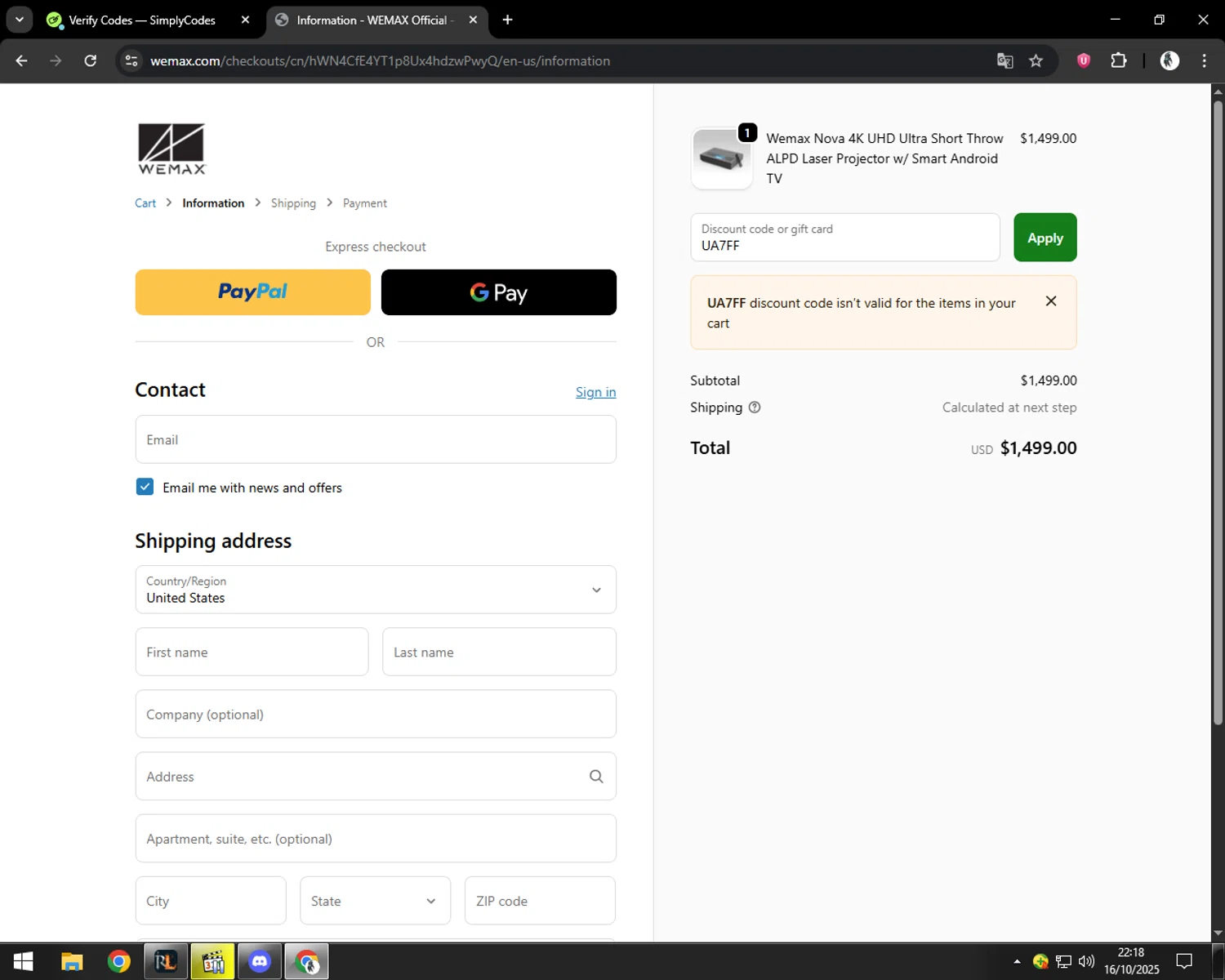The width and height of the screenshot is (1225, 980).
Task: Click the Company (optional) field
Action: point(376,714)
